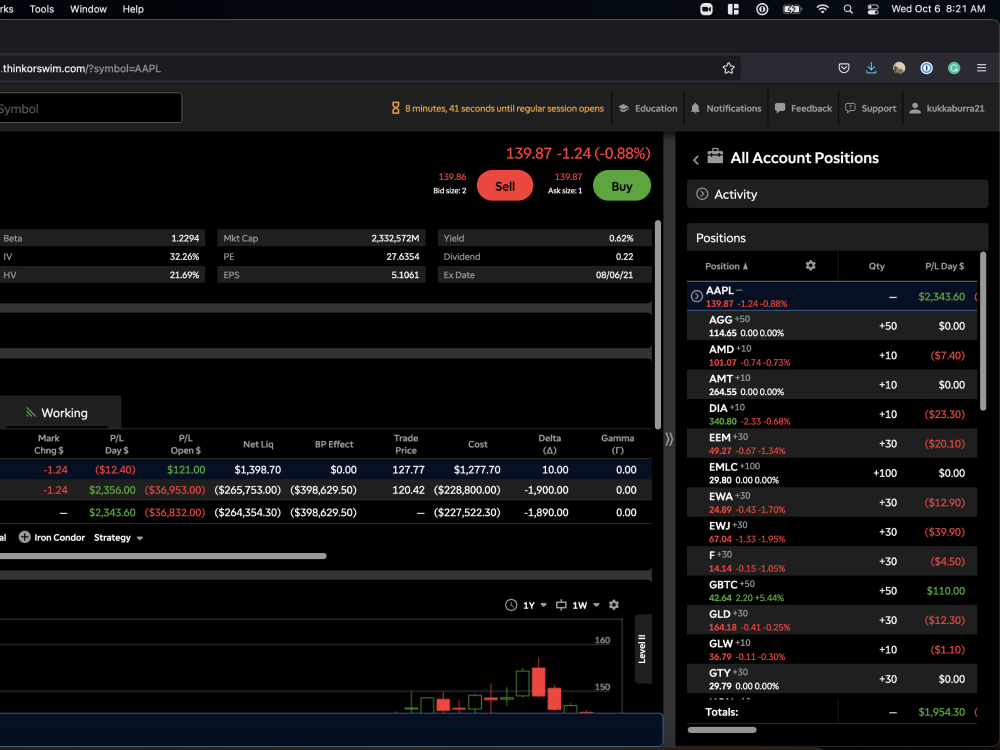Click the Totals $1,954.30 value
This screenshot has width=1000, height=750.
941,712
